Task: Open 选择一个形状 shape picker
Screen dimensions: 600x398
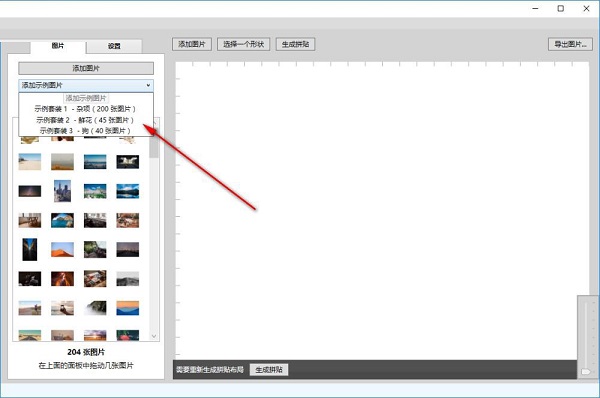Action: pyautogui.click(x=243, y=44)
